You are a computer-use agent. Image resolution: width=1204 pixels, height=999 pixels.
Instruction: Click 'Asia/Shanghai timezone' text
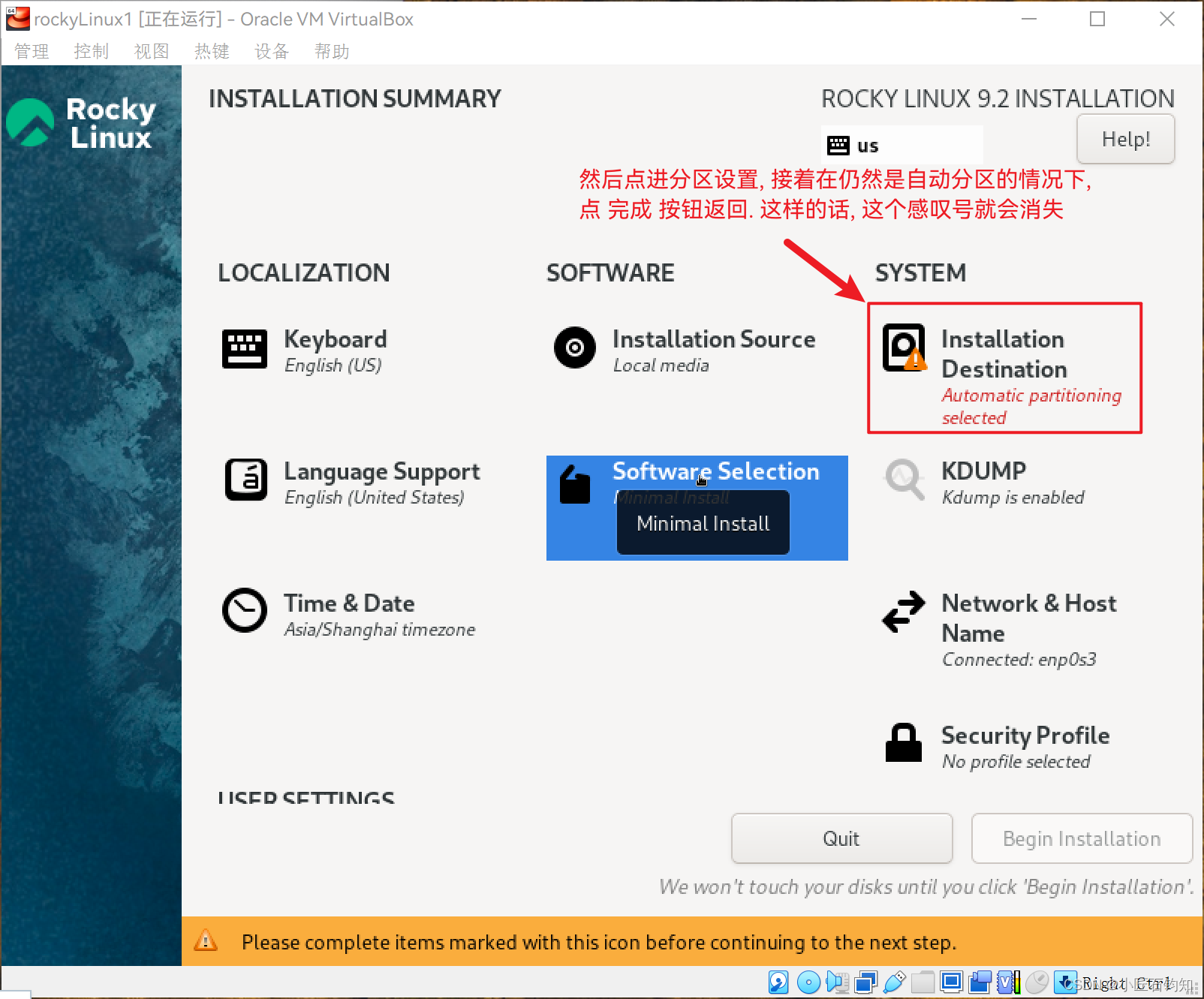380,629
